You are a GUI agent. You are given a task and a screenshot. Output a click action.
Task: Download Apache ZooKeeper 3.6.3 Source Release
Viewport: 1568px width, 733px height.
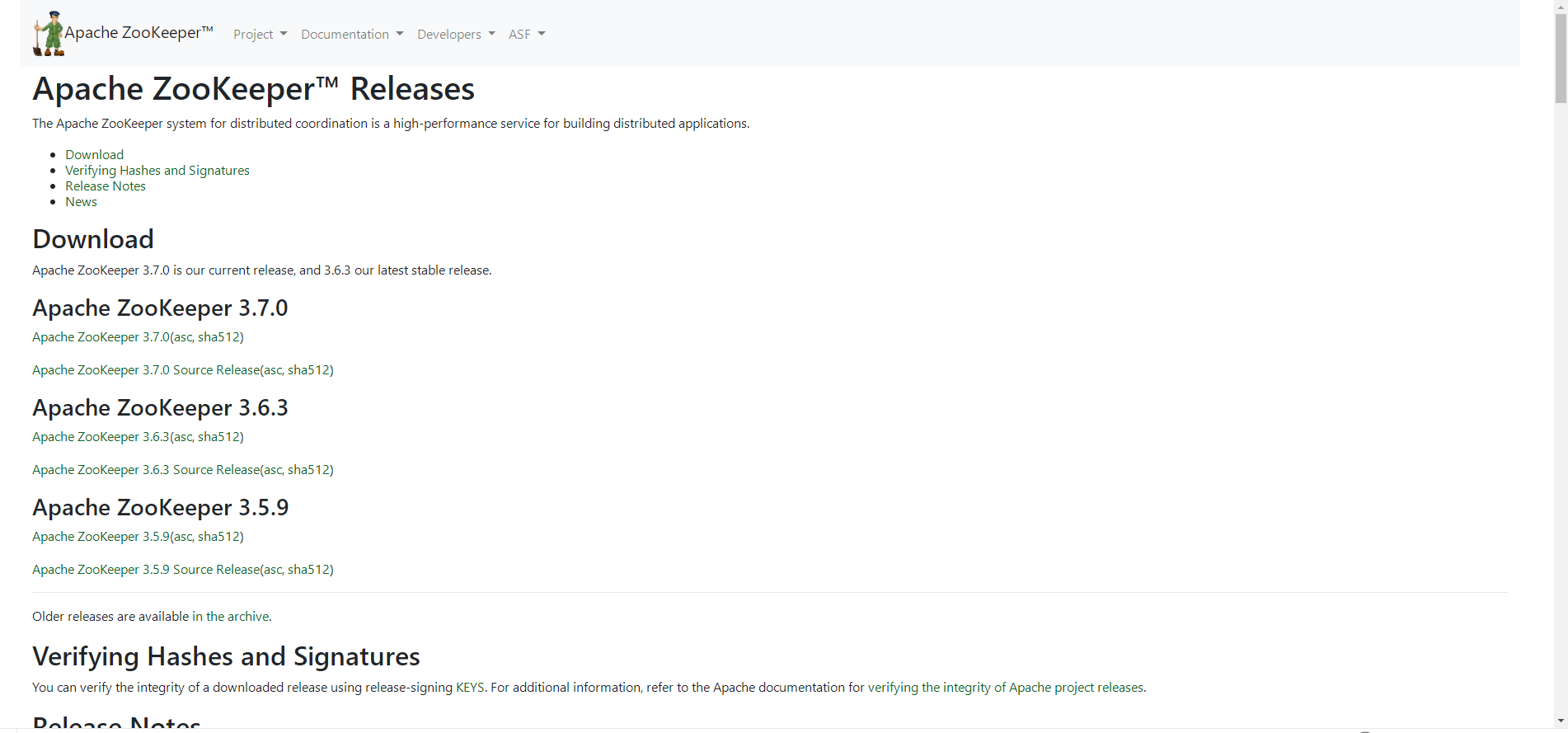pos(146,470)
